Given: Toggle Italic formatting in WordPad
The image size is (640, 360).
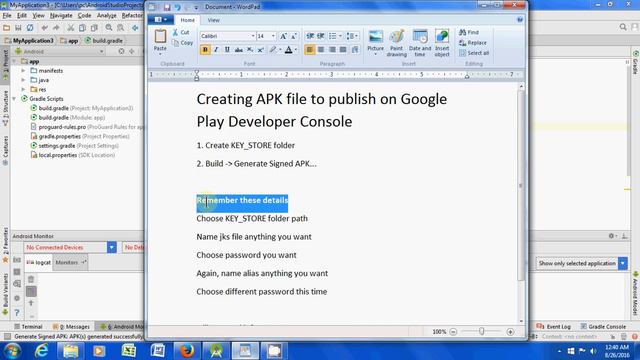Looking at the screenshot, I should click(216, 50).
